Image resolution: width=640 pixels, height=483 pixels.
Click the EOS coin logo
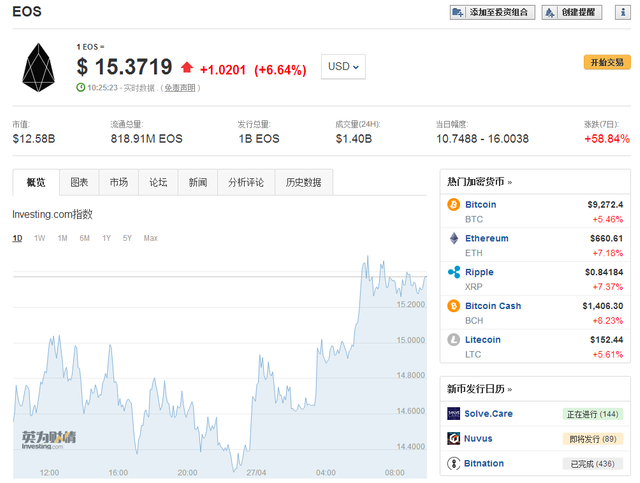[x=38, y=67]
